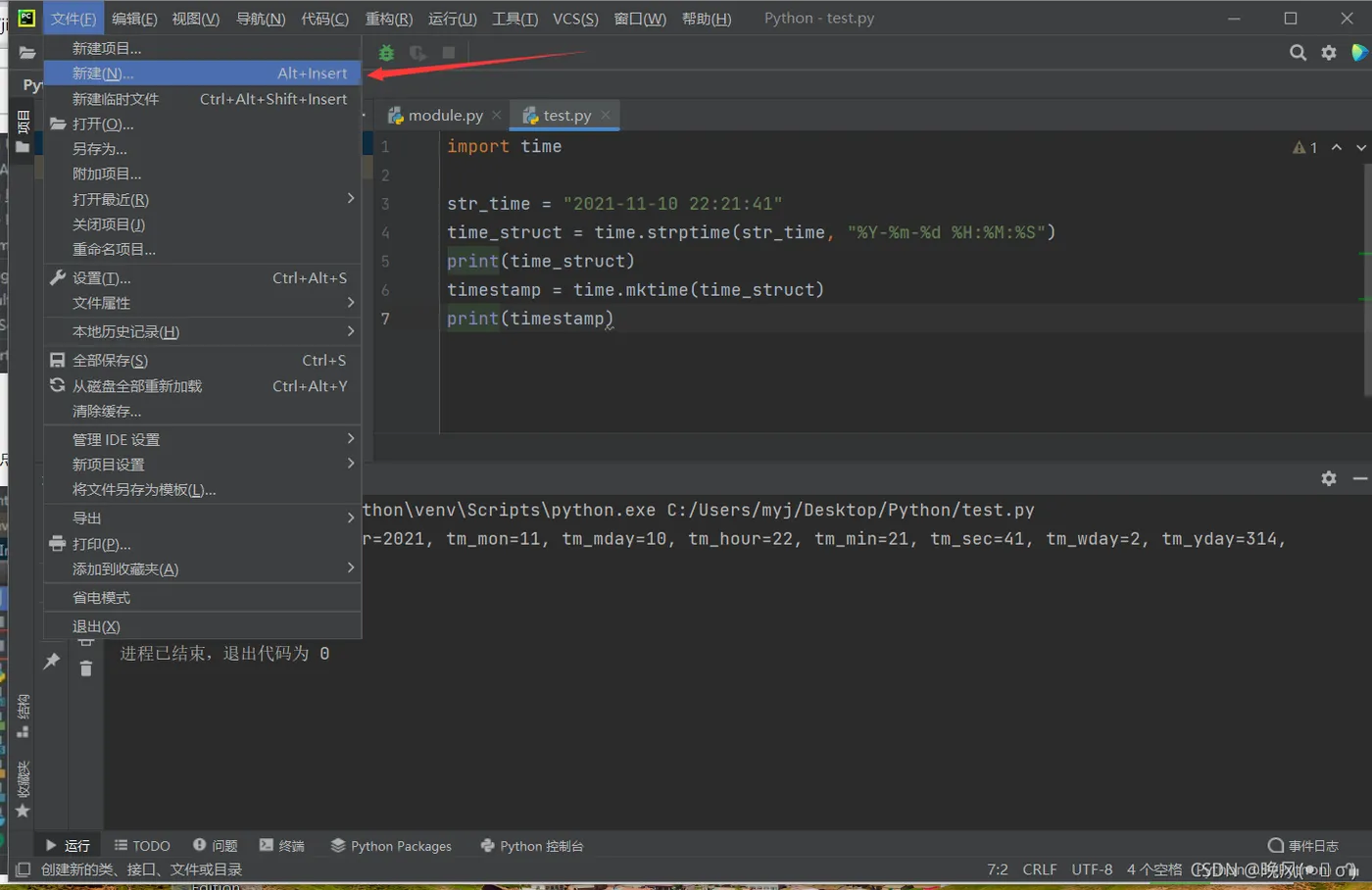1372x890 pixels.
Task: Click CRLF line separator in status bar
Action: [x=1040, y=869]
